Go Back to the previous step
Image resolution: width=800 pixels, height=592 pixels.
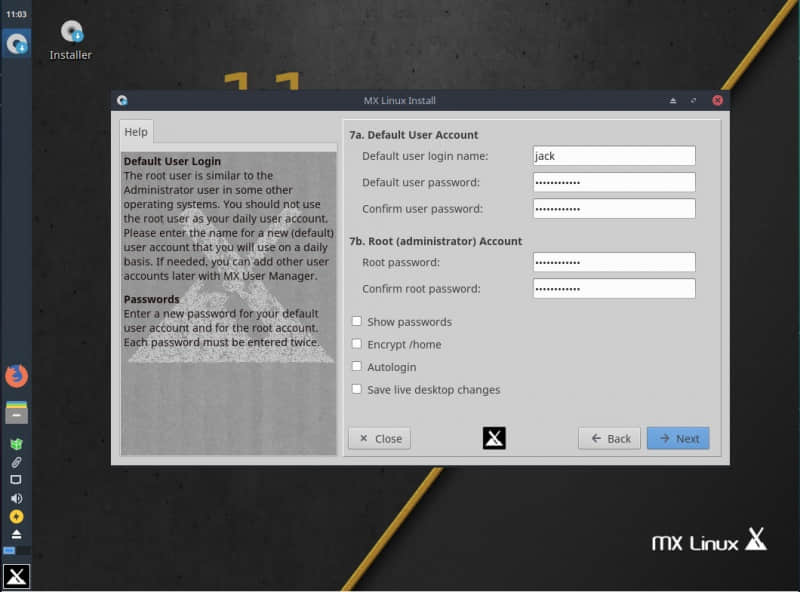click(x=609, y=438)
